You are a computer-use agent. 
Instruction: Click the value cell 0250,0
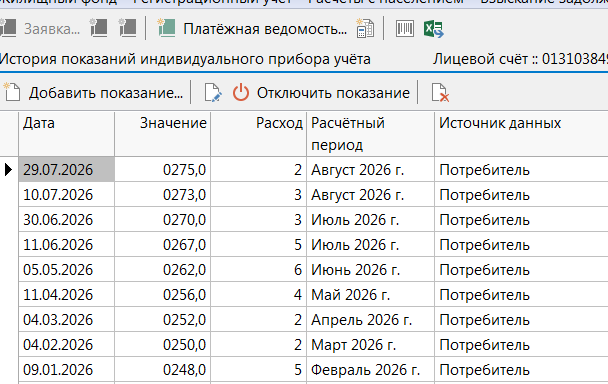tap(162, 344)
